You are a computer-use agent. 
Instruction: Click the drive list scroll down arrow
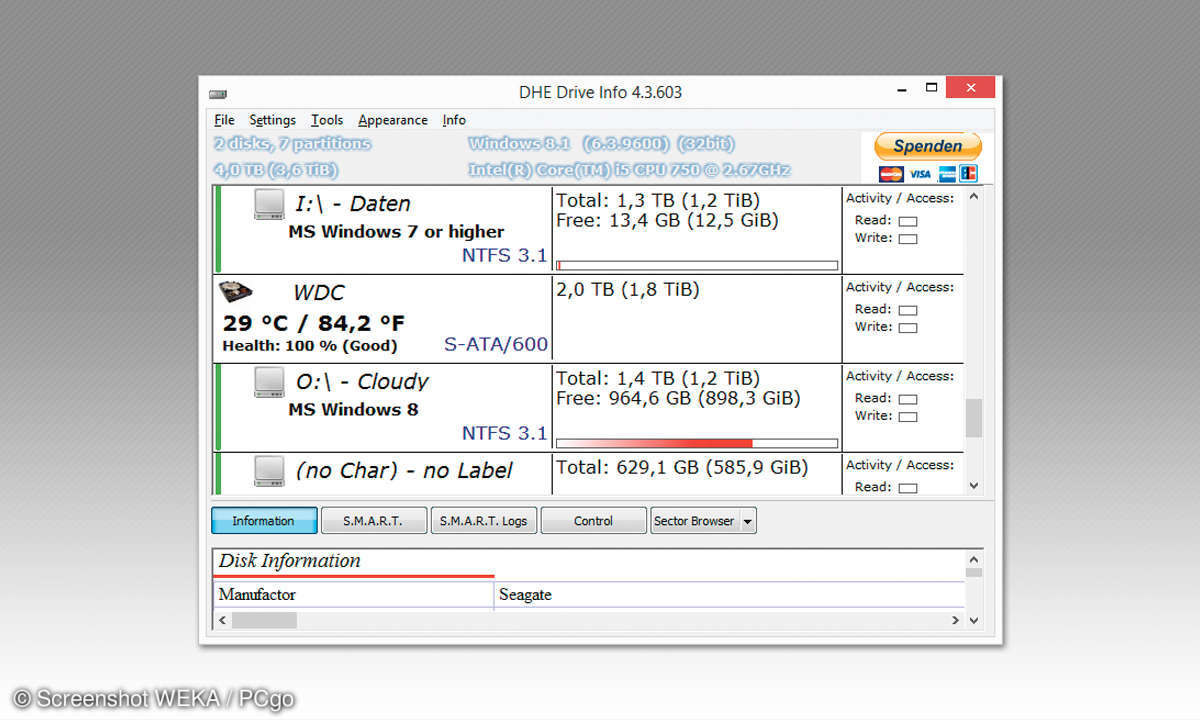(x=974, y=486)
